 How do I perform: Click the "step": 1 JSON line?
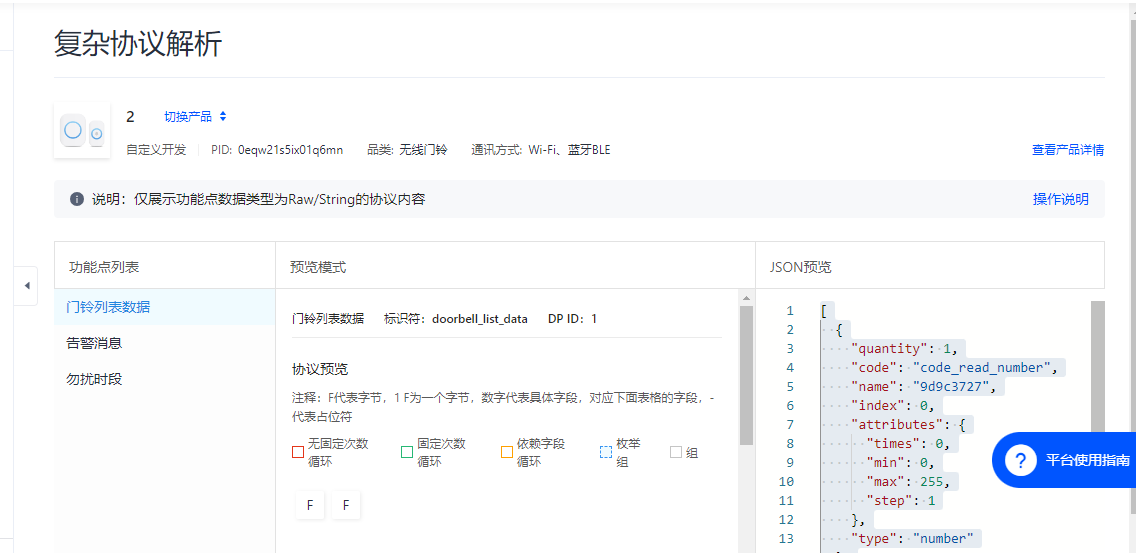pos(903,500)
